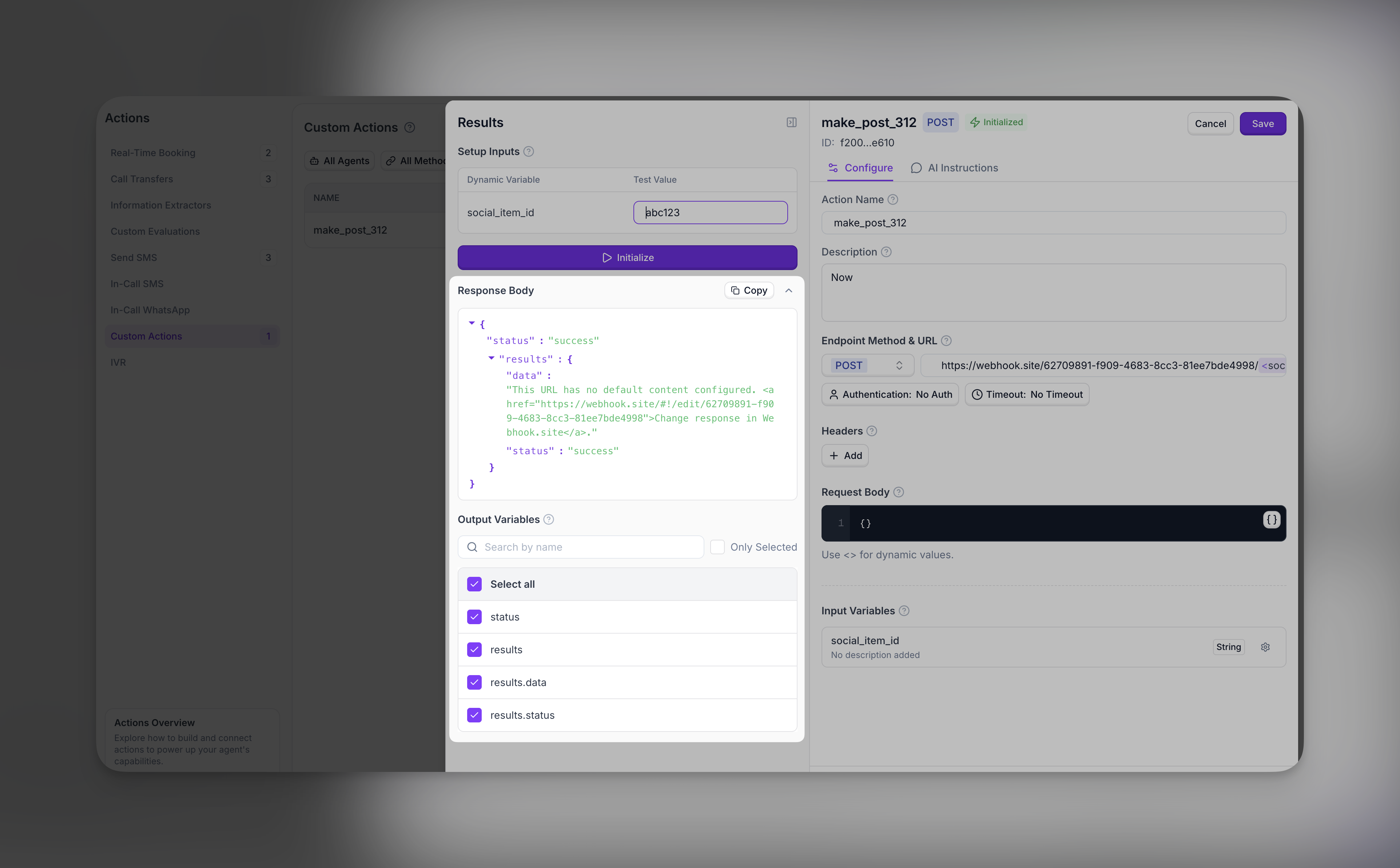Click the help icon beside Custom Actions

click(x=410, y=127)
